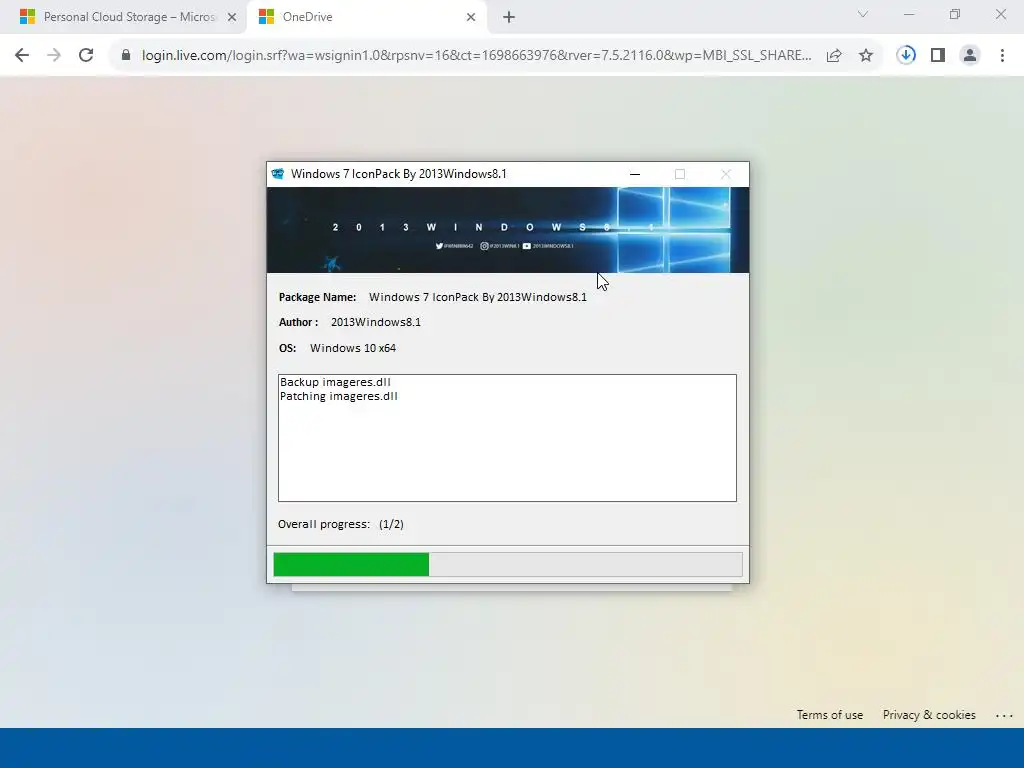Click the browser forward arrow

coord(54,55)
